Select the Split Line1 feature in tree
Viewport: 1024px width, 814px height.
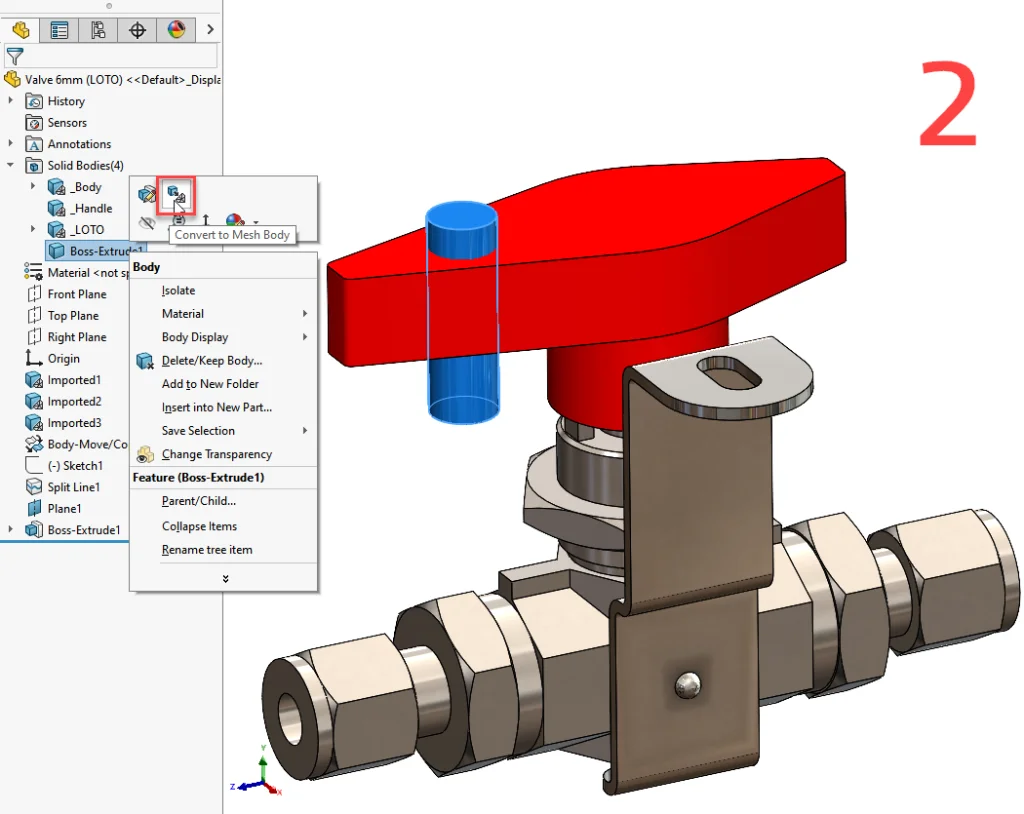click(73, 487)
